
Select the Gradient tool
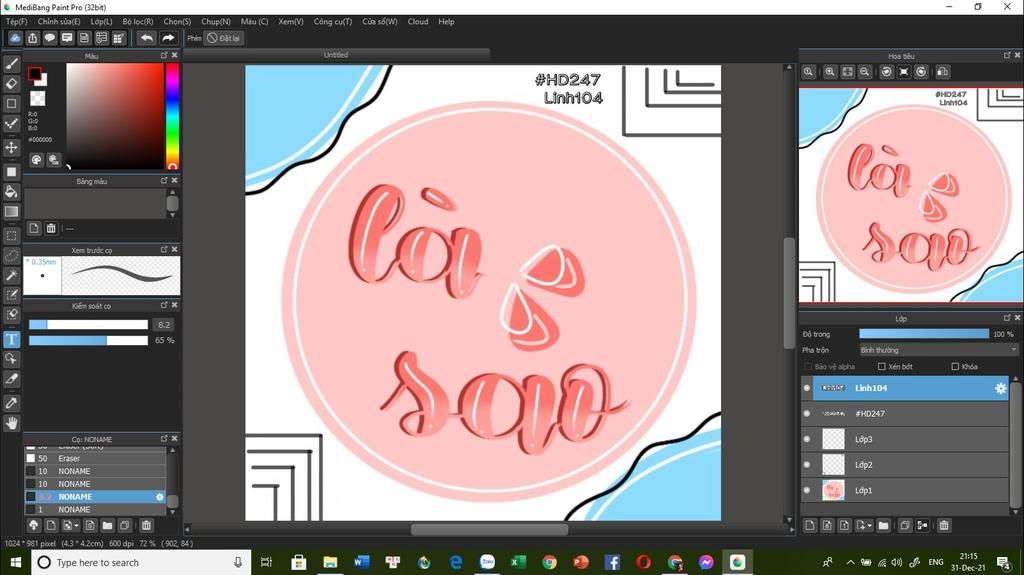(x=11, y=211)
